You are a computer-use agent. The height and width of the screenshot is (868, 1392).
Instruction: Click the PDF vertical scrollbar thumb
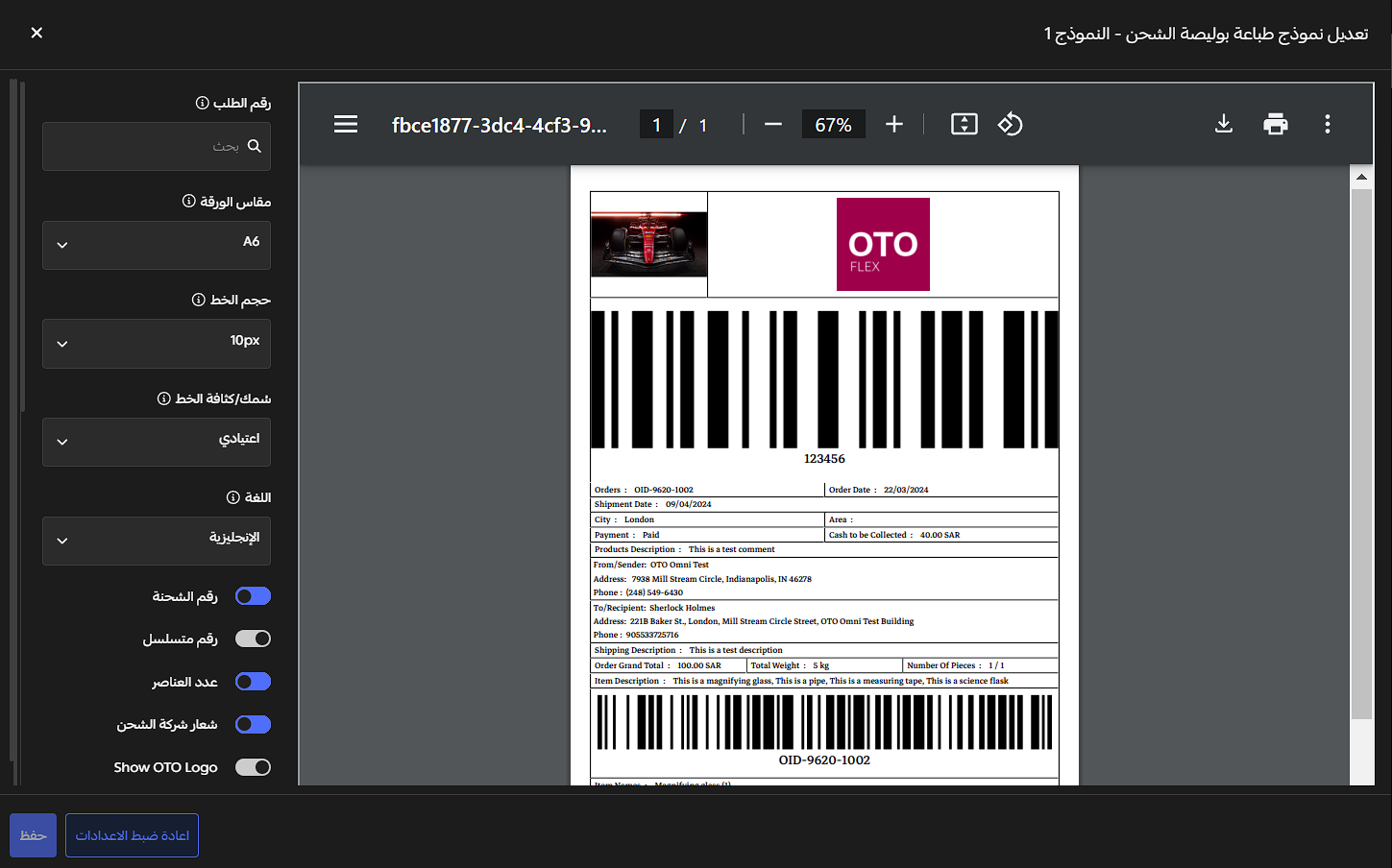coord(1361,453)
